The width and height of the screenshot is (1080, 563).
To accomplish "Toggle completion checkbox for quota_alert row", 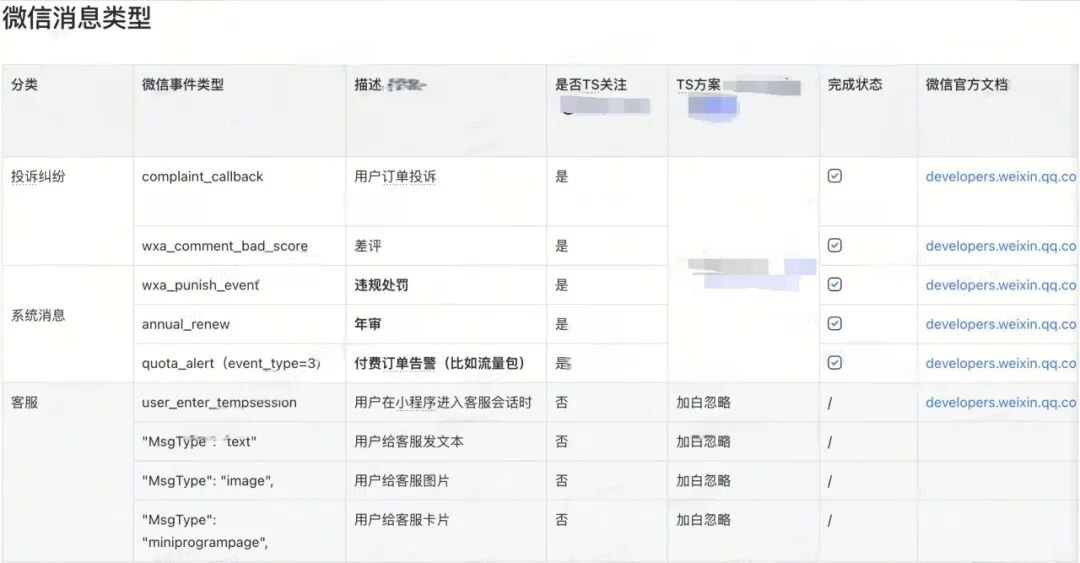I will click(834, 362).
